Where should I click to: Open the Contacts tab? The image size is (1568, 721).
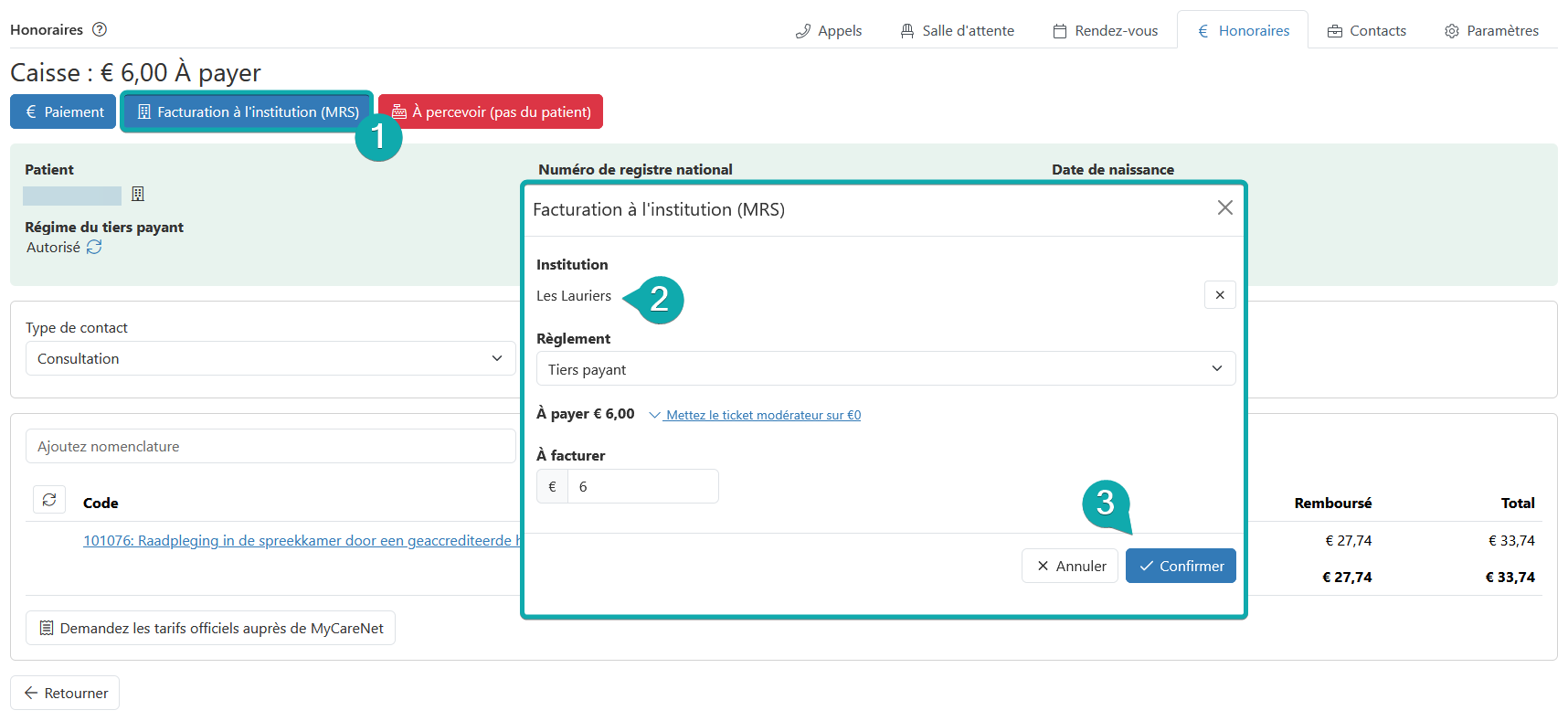(1367, 31)
